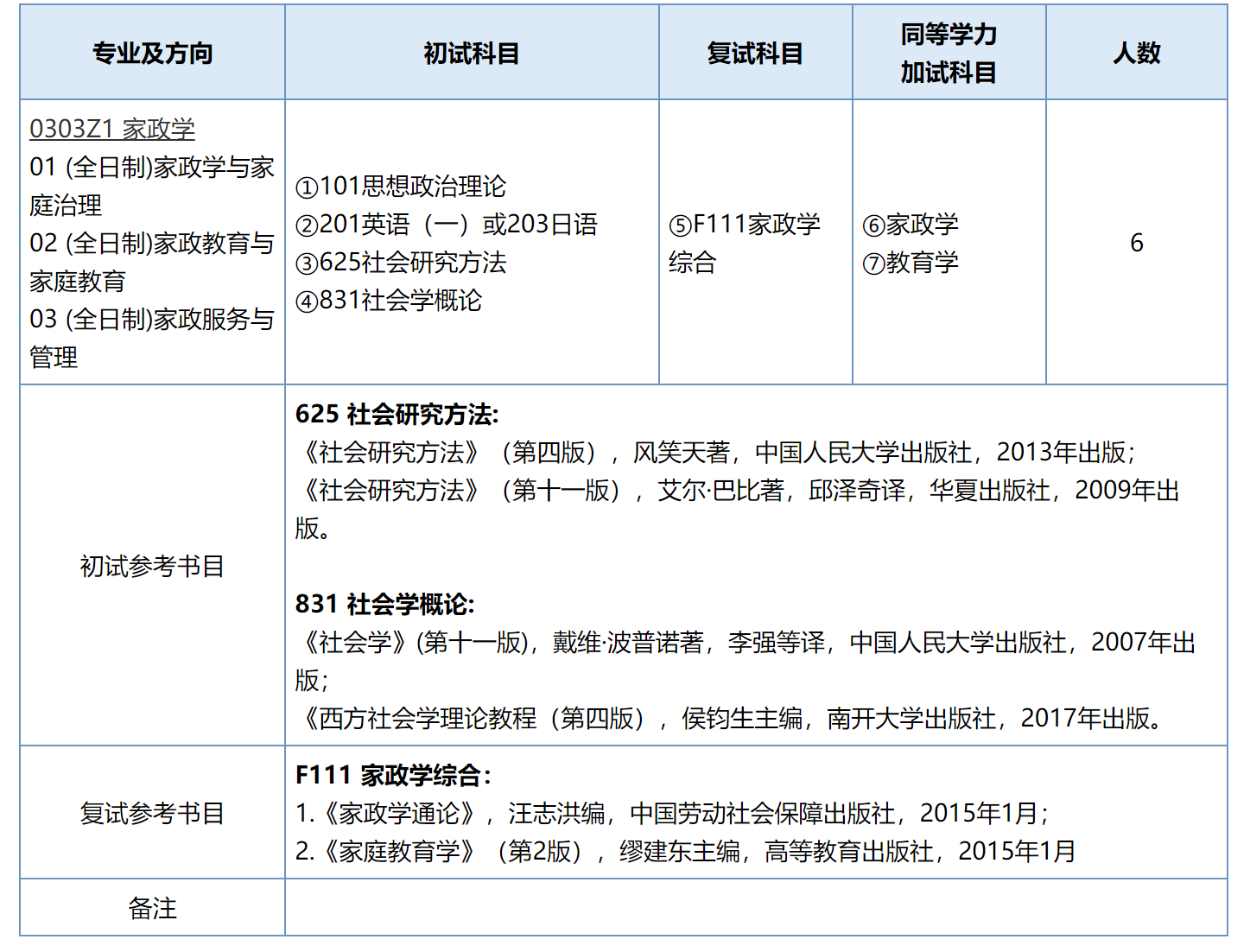Click the 初试参考书目 row label
The width and height of the screenshot is (1250, 952).
coord(152,566)
